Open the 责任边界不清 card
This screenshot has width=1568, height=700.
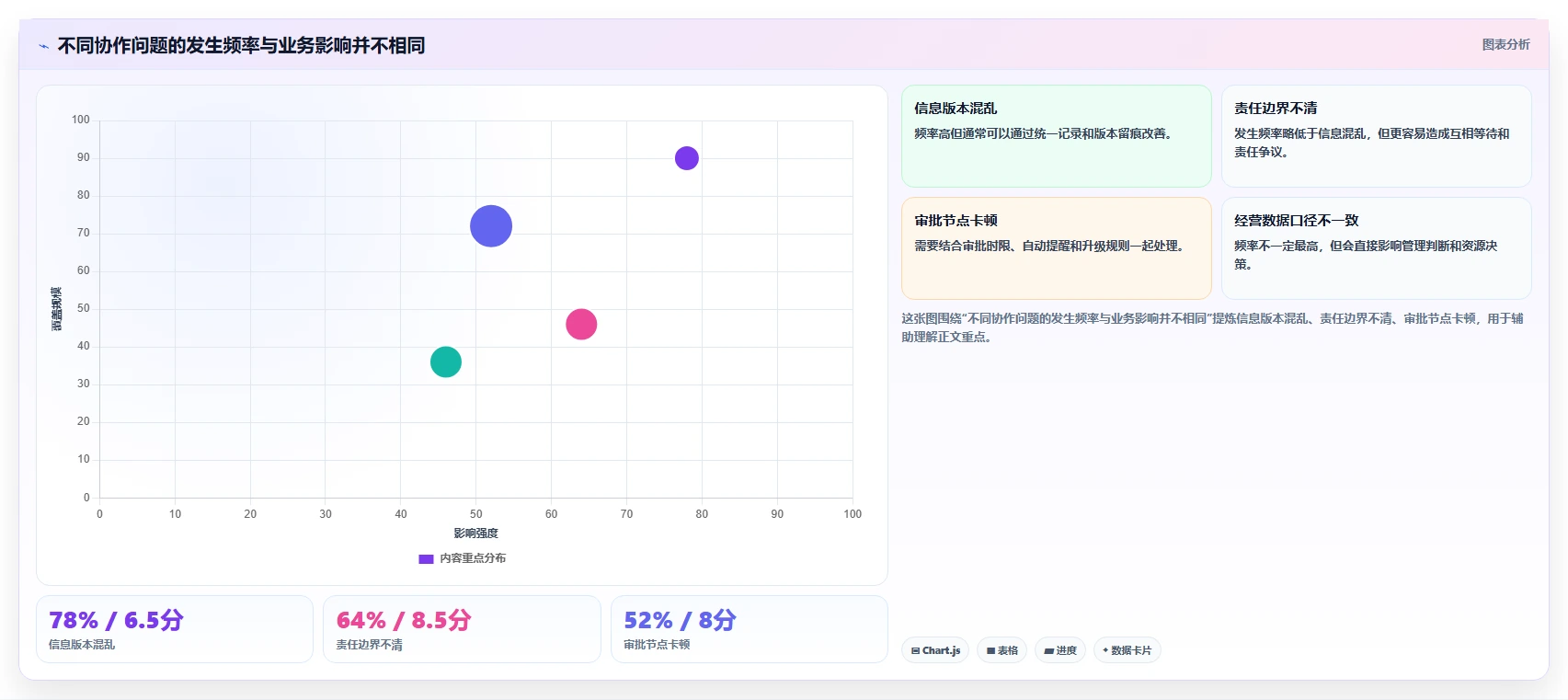[1376, 136]
